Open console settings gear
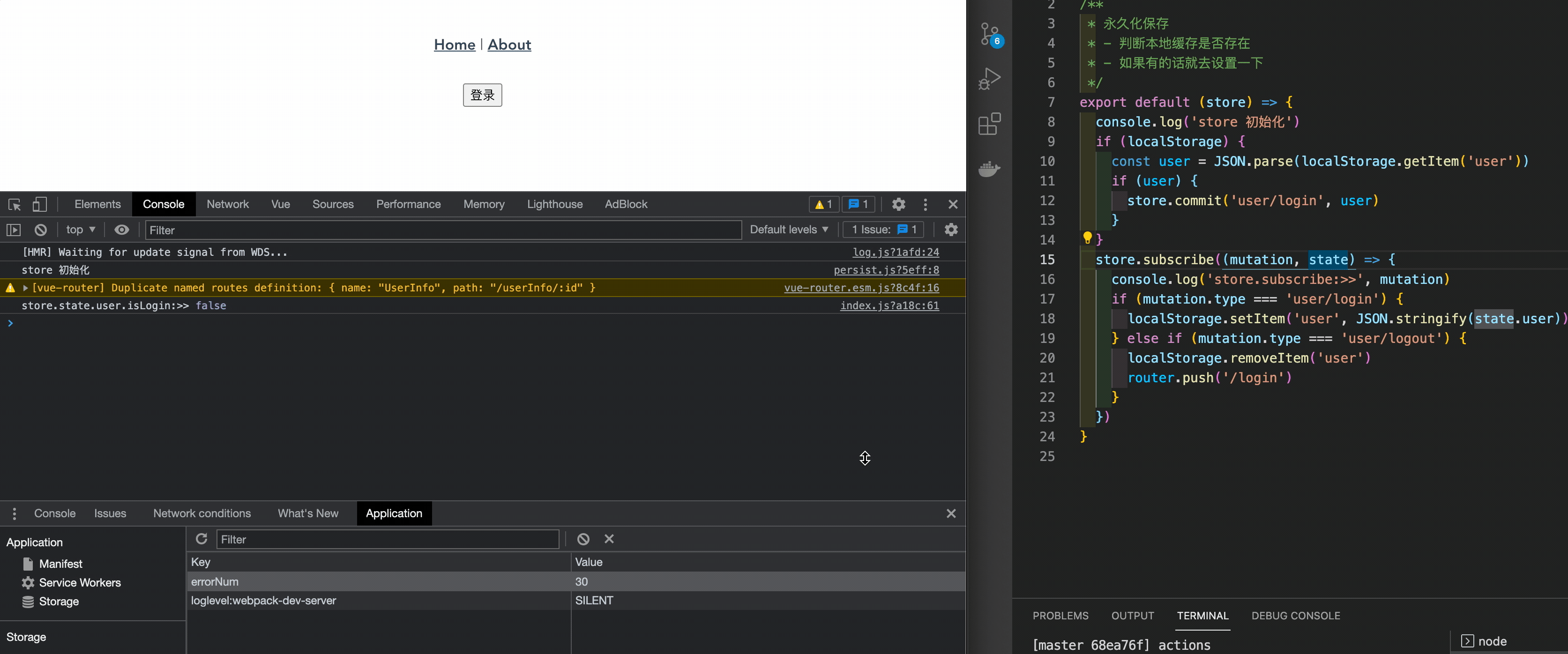1568x654 pixels. tap(951, 230)
